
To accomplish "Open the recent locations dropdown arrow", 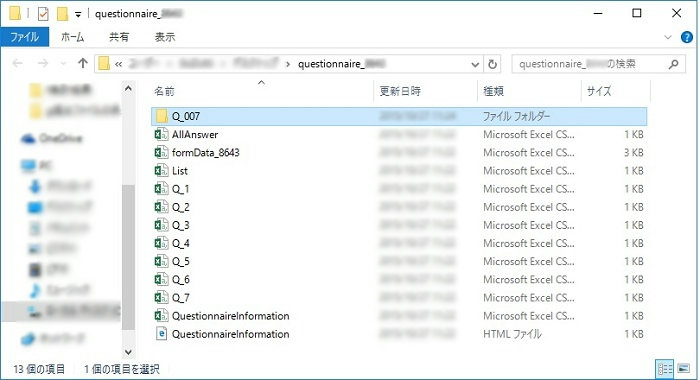I will 63,64.
